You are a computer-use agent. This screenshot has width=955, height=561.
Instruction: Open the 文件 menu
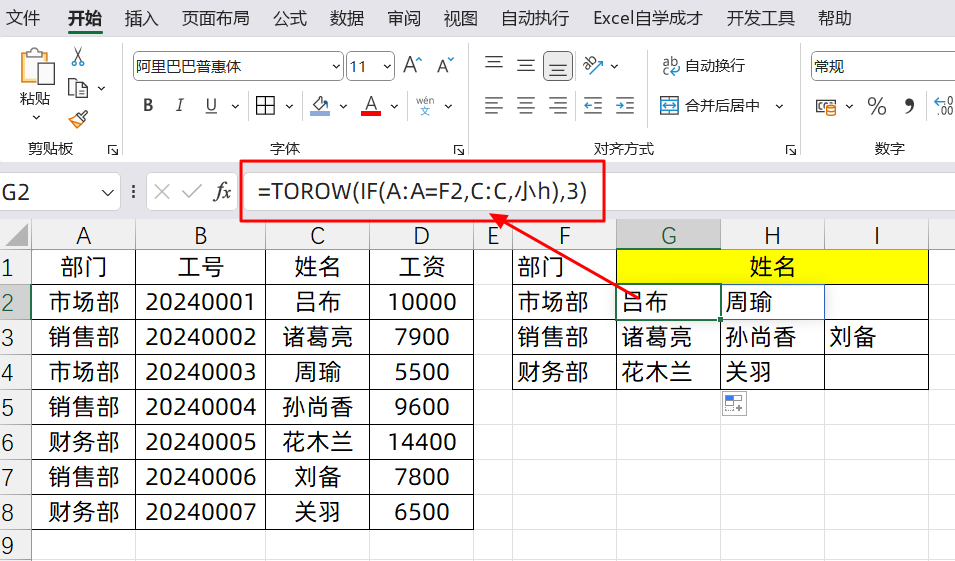point(23,18)
